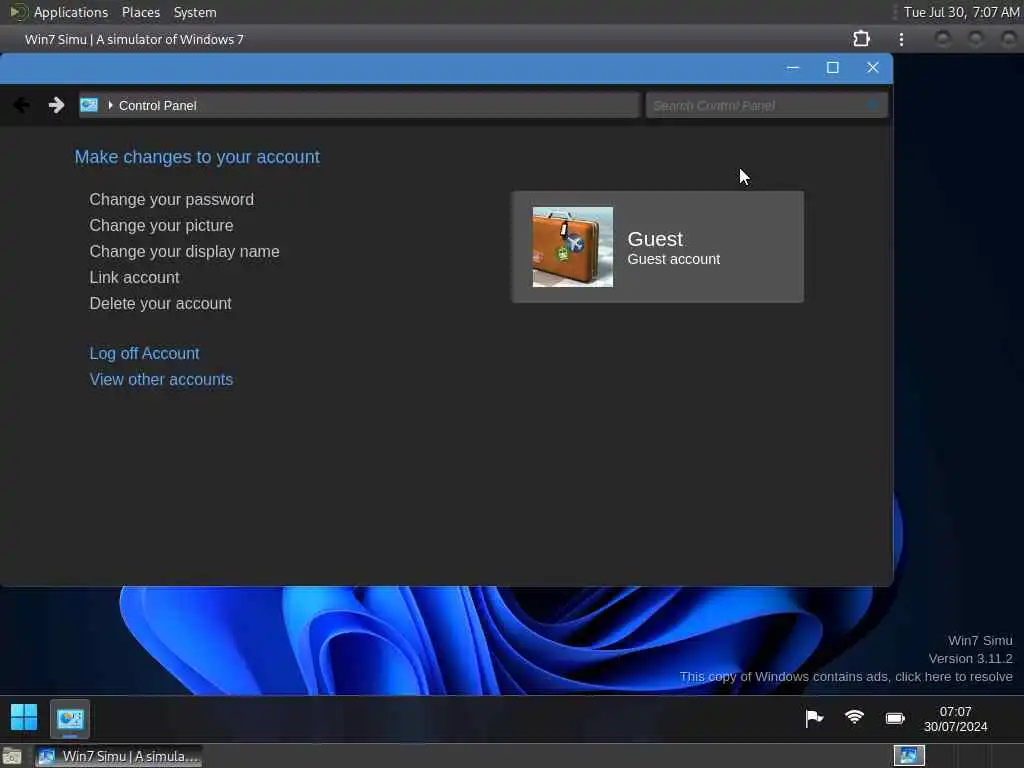This screenshot has width=1024, height=768.
Task: Open Change your password
Action: point(172,199)
